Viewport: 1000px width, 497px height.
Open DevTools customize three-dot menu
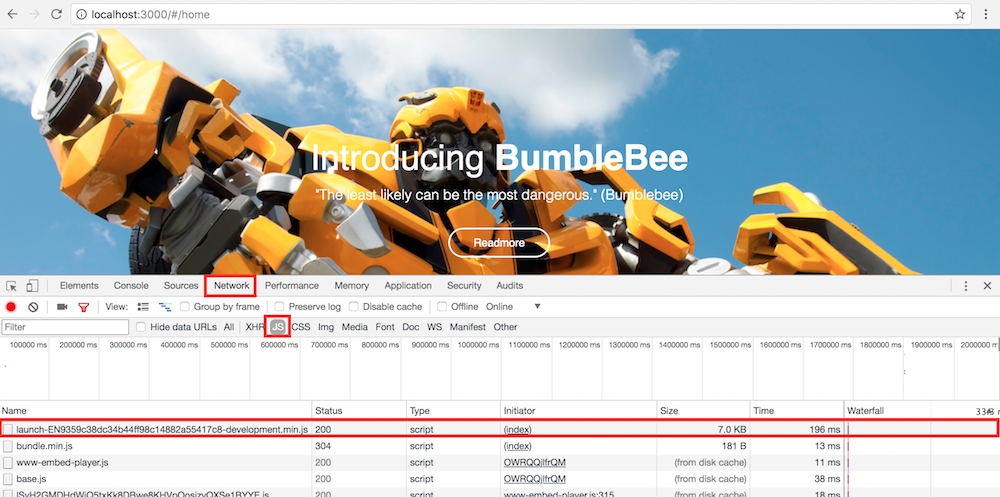[966, 286]
